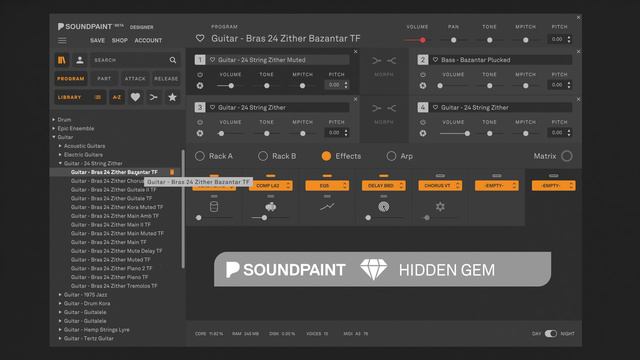
Task: Expand the Drum category
Action: coord(53,120)
